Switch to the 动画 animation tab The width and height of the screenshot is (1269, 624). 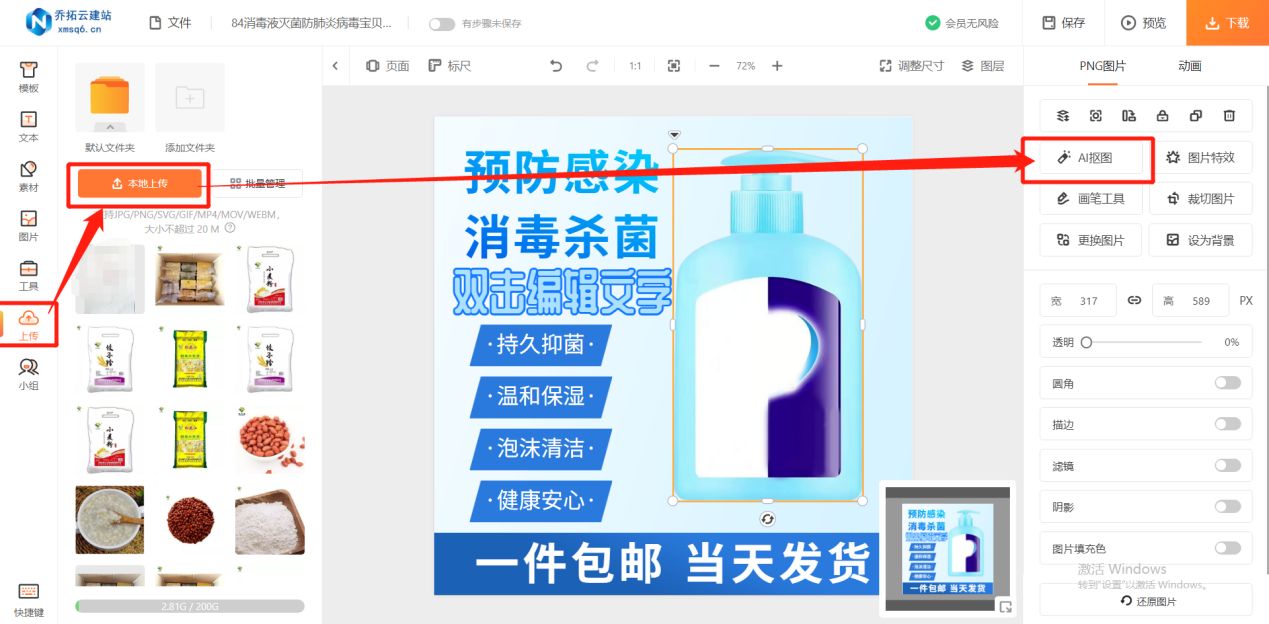[x=1189, y=67]
